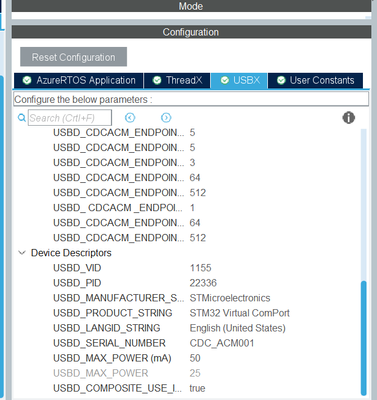Screen dimensions: 377x400
Task: Select the CDCACM endpoint value 1
Action: 192,208
